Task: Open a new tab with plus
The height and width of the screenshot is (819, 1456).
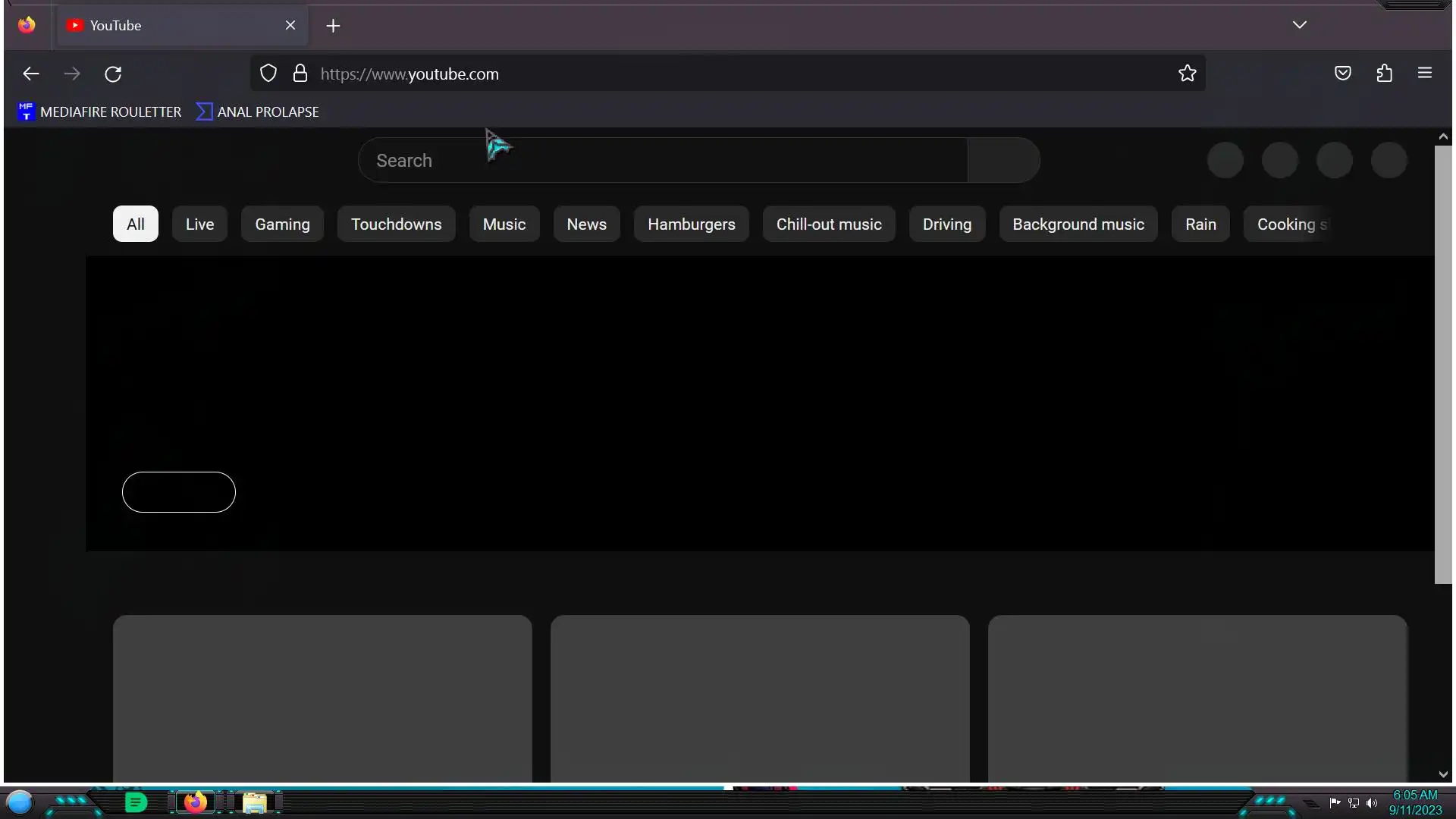Action: (x=333, y=26)
